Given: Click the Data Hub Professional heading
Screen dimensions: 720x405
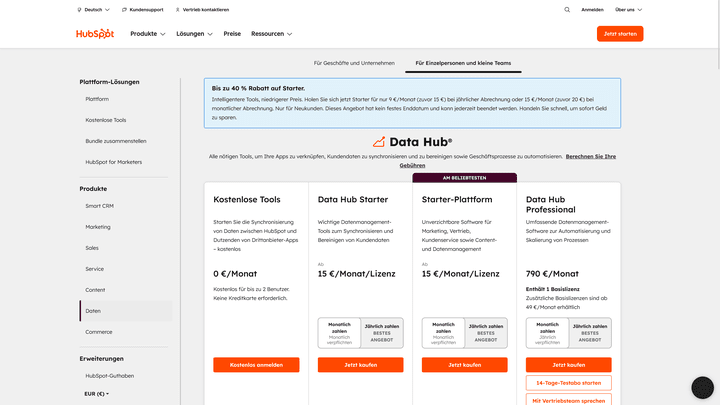Looking at the screenshot, I should (551, 204).
